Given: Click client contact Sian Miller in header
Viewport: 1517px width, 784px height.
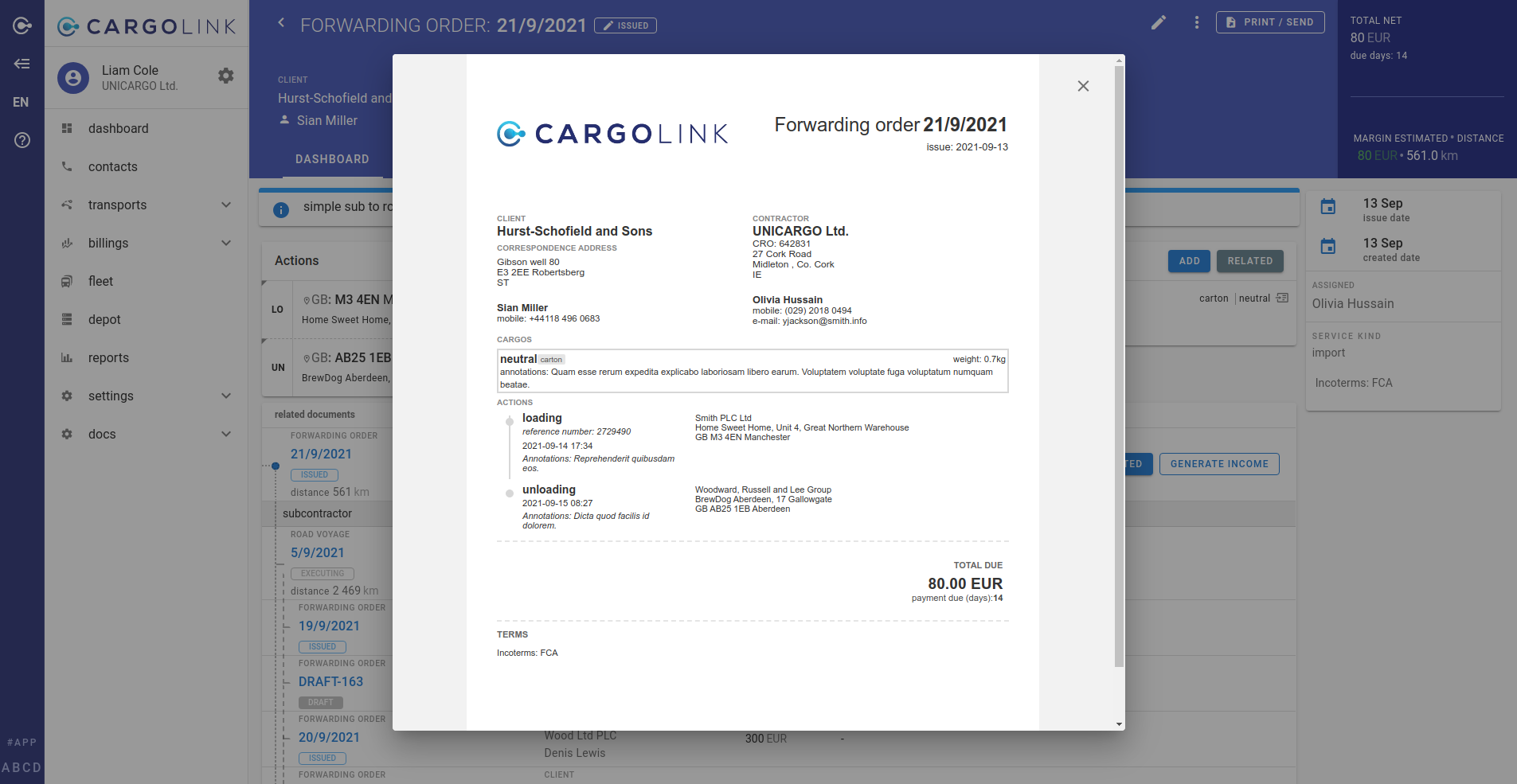Looking at the screenshot, I should [327, 120].
